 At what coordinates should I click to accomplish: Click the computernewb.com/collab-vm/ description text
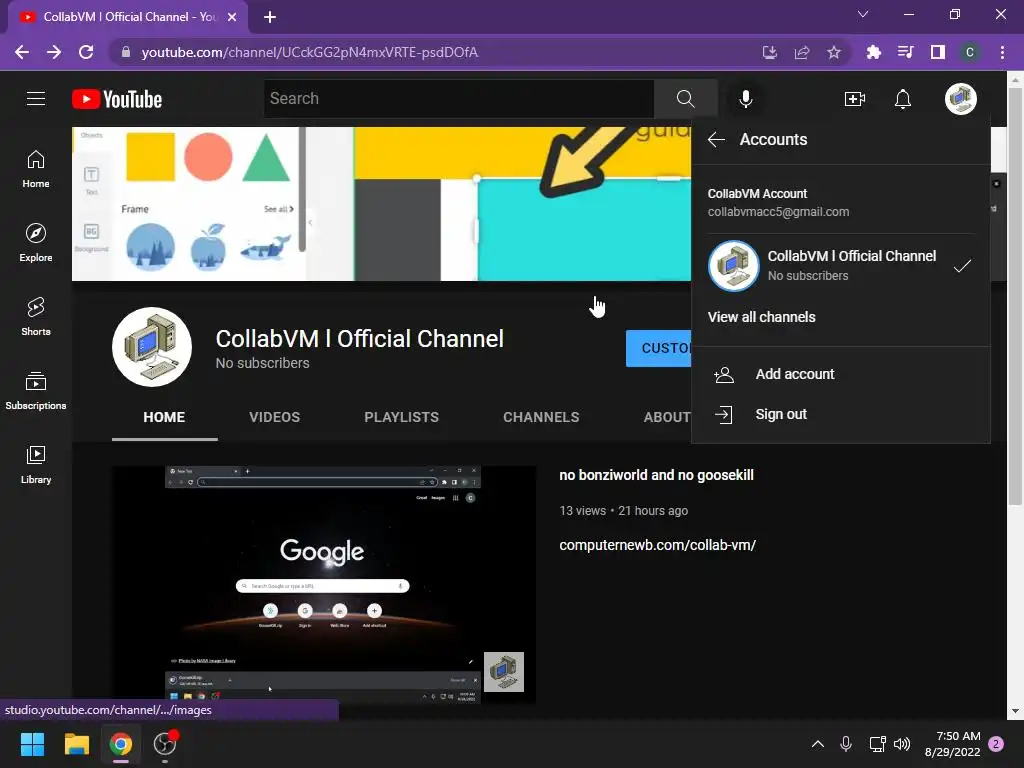(657, 545)
